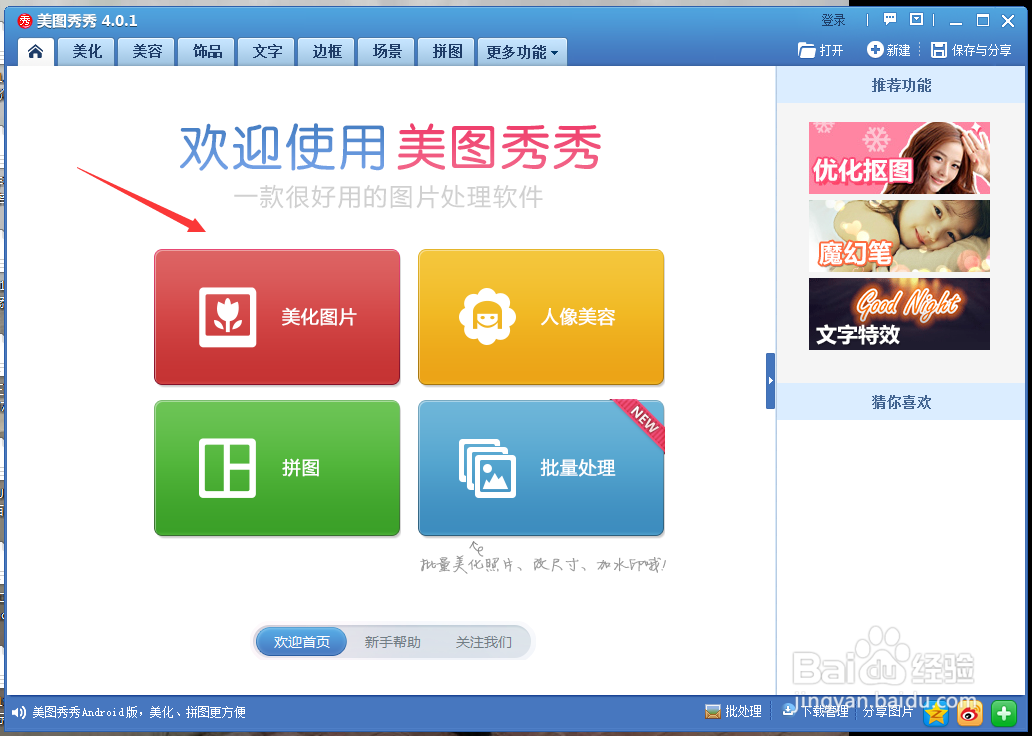Open the 文字特效 Good Night thumbnail
Viewport: 1032px width, 736px height.
tap(899, 314)
